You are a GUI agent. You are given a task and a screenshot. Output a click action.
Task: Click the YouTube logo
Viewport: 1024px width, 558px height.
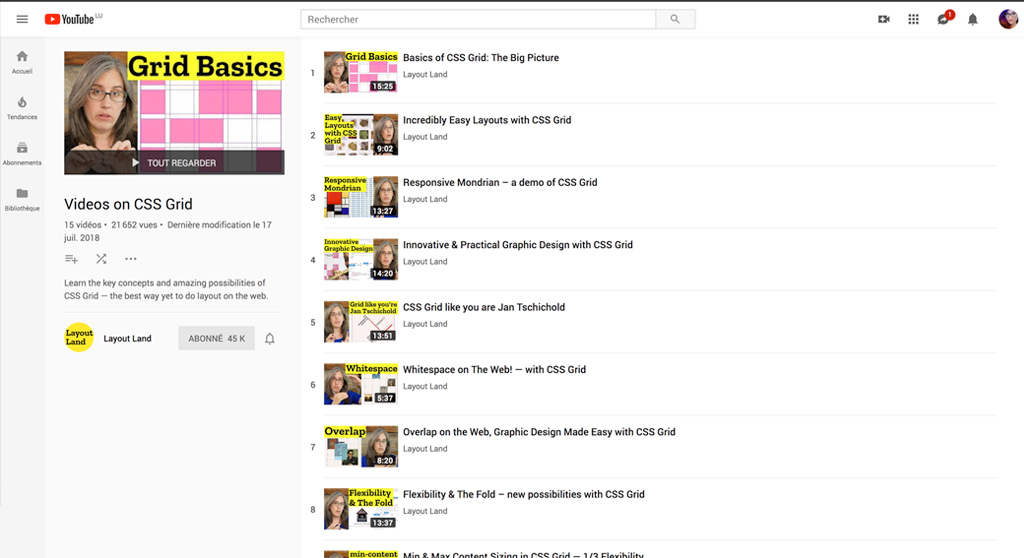coord(72,19)
